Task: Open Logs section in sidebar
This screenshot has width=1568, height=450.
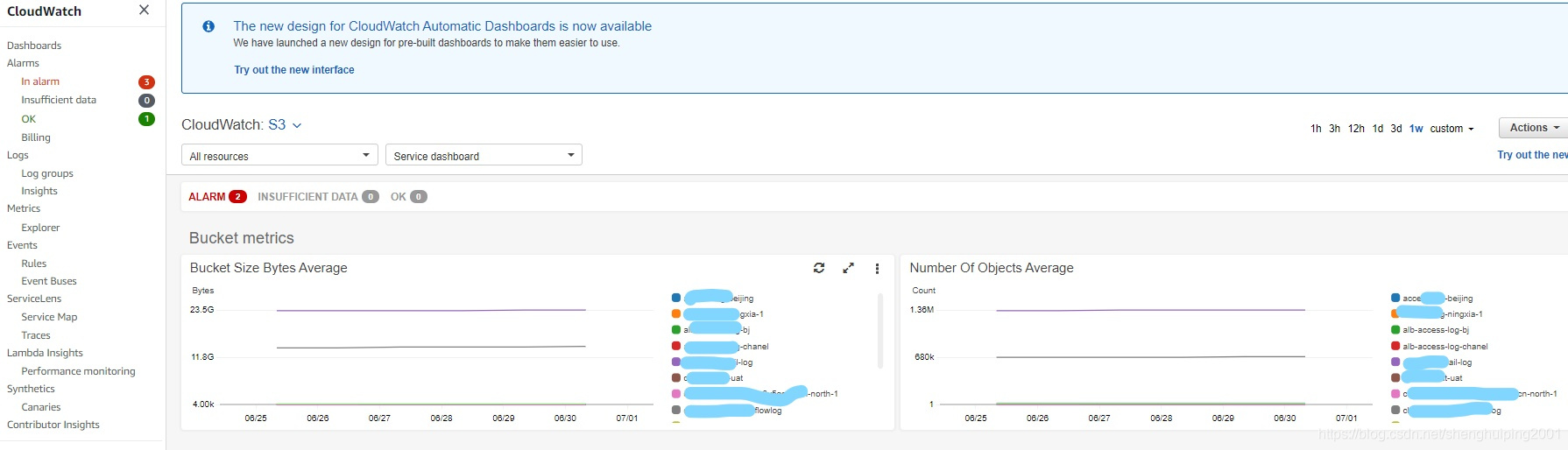Action: click(x=18, y=155)
